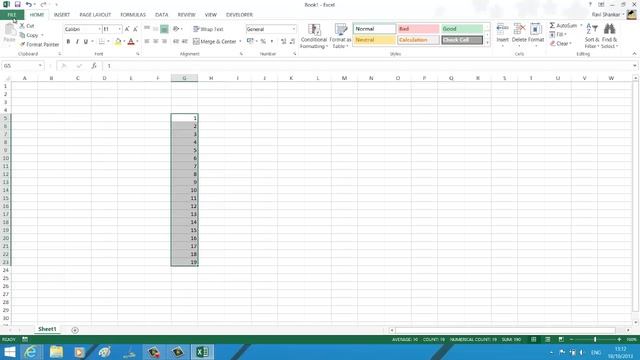Open the Merge & Center dropdown arrow
This screenshot has width=640, height=360.
(240, 41)
